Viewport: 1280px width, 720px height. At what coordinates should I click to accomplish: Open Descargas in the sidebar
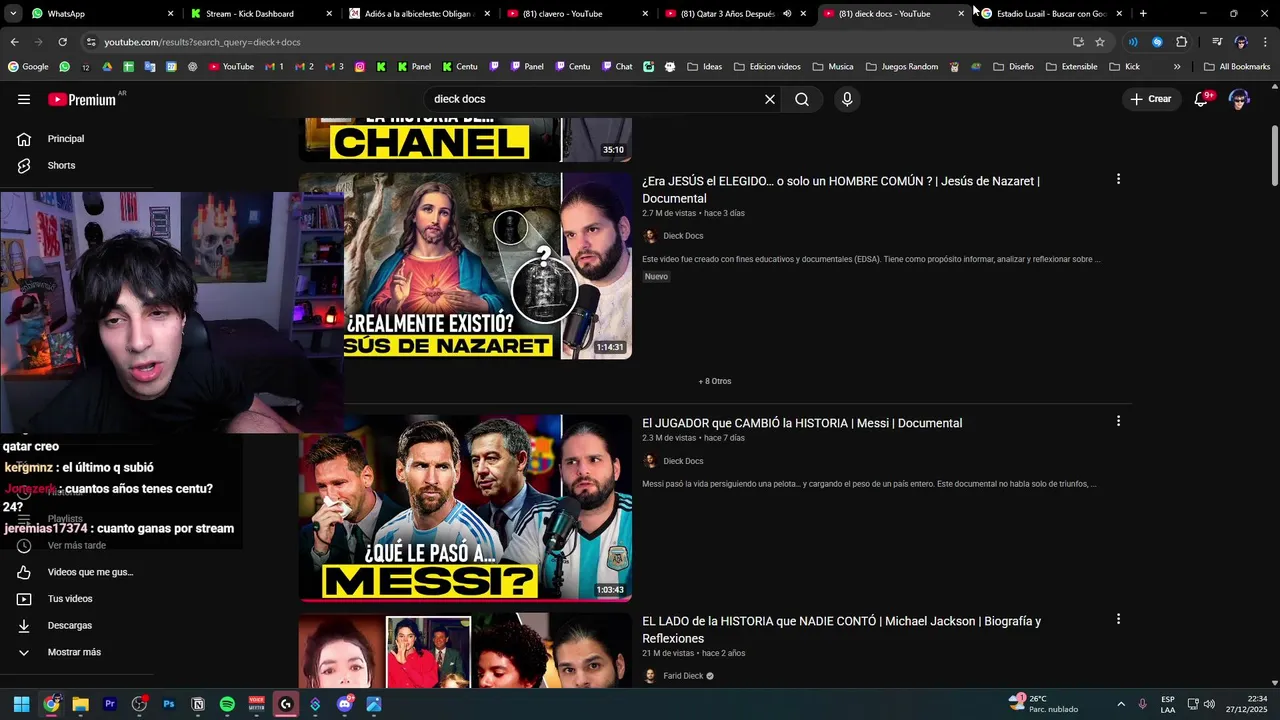[70, 625]
